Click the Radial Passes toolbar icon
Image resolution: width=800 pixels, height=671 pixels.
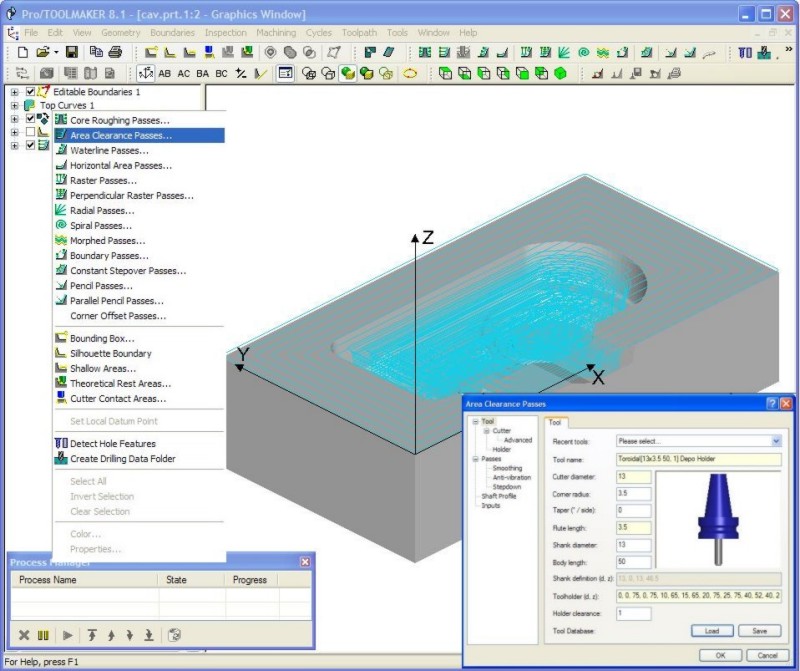click(564, 52)
